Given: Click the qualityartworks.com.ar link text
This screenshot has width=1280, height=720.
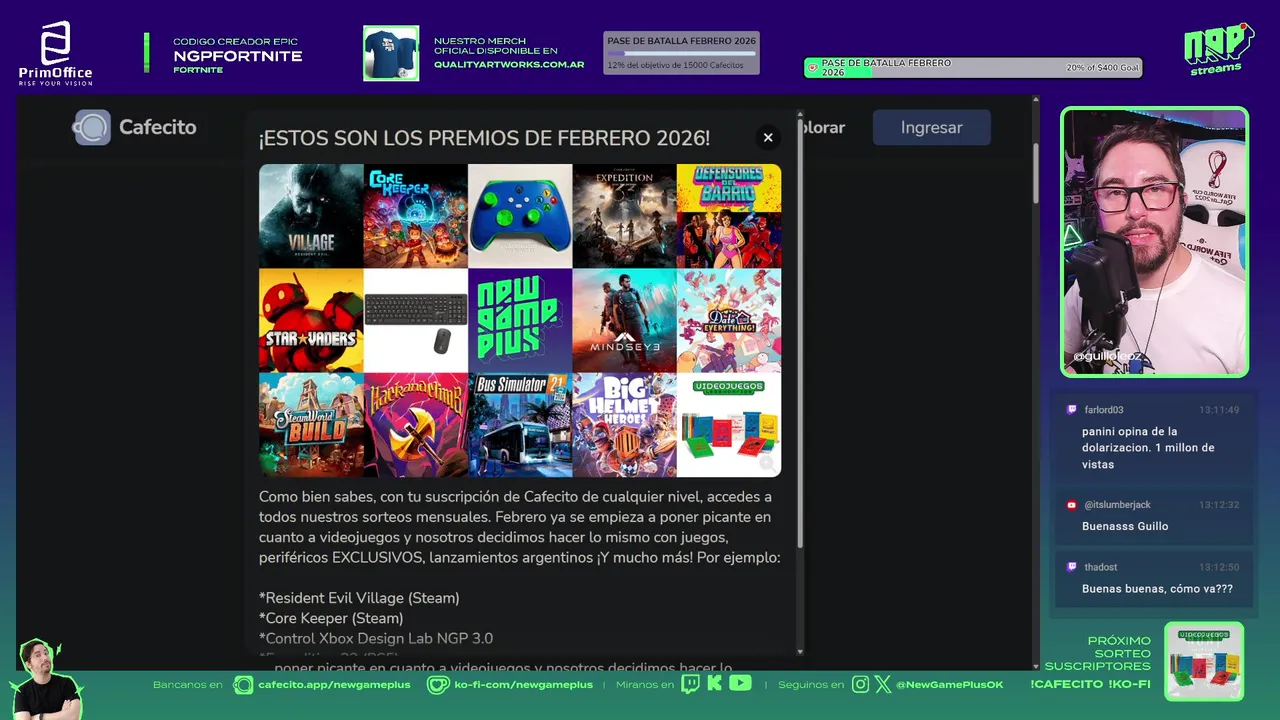Looking at the screenshot, I should tap(509, 65).
